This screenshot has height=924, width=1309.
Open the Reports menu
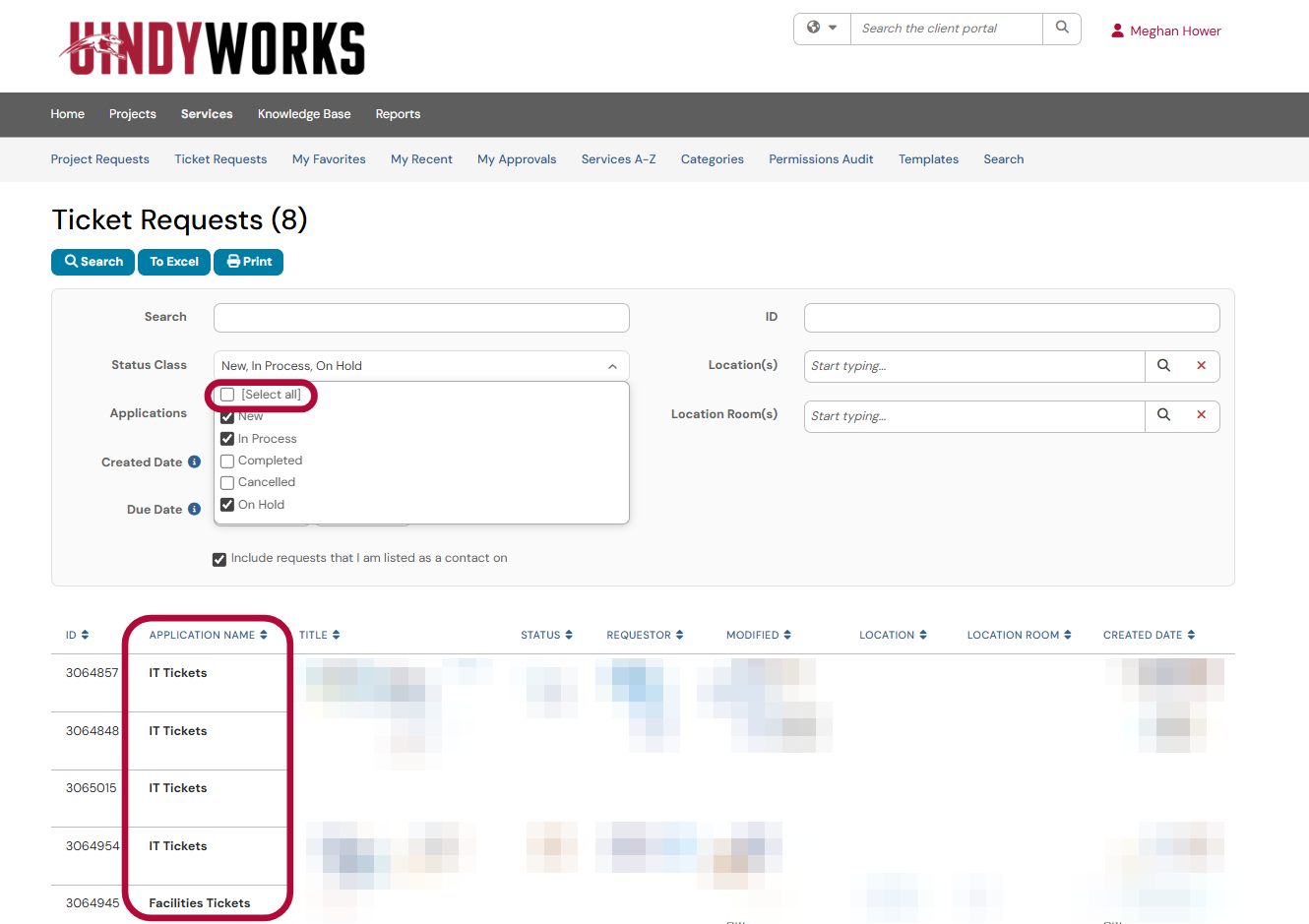click(398, 114)
